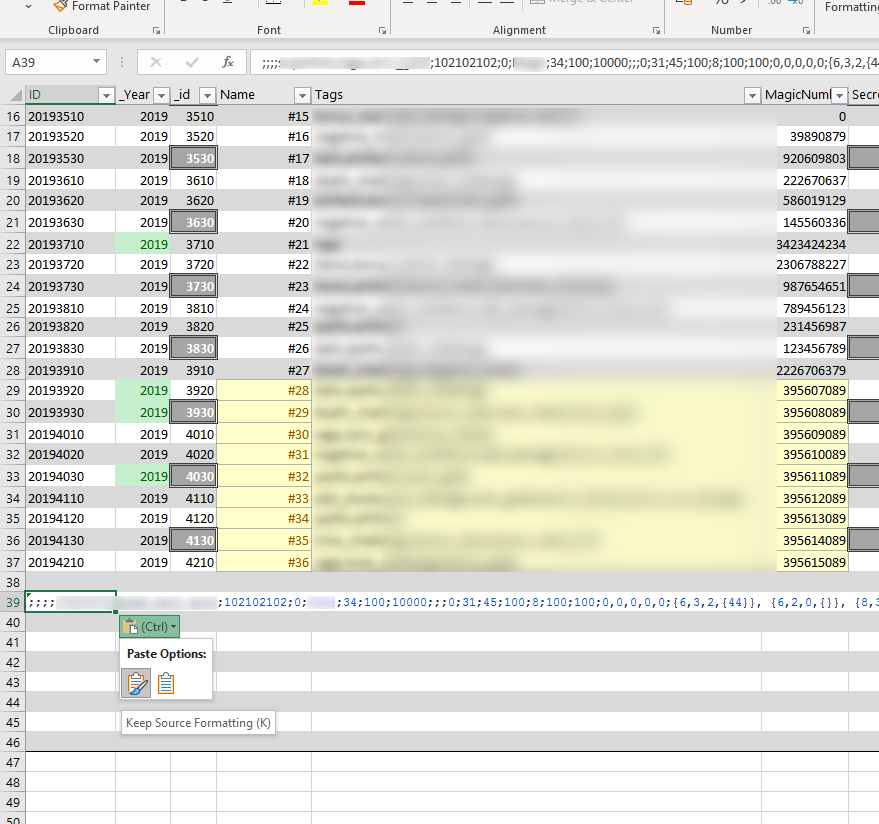Viewport: 879px width, 824px height.
Task: Click cell with ID 20194210
Action: coord(71,562)
